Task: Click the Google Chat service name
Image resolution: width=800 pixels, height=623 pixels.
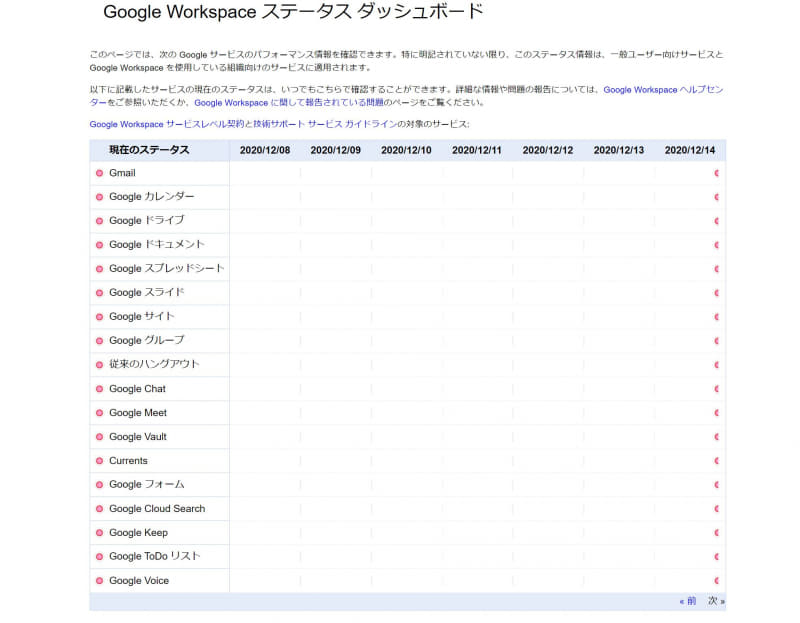Action: [137, 389]
